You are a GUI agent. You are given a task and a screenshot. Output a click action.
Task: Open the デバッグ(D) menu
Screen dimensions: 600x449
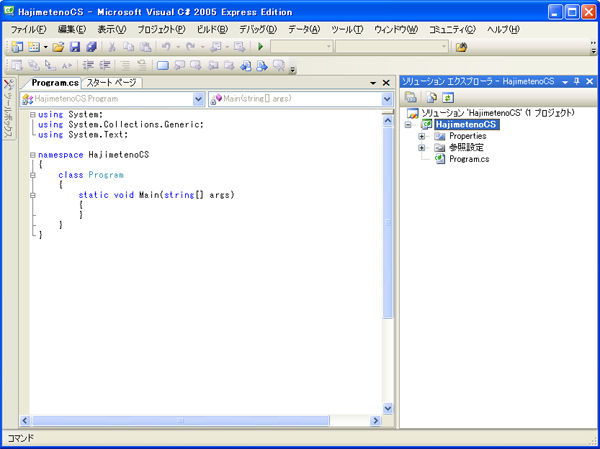tap(258, 30)
